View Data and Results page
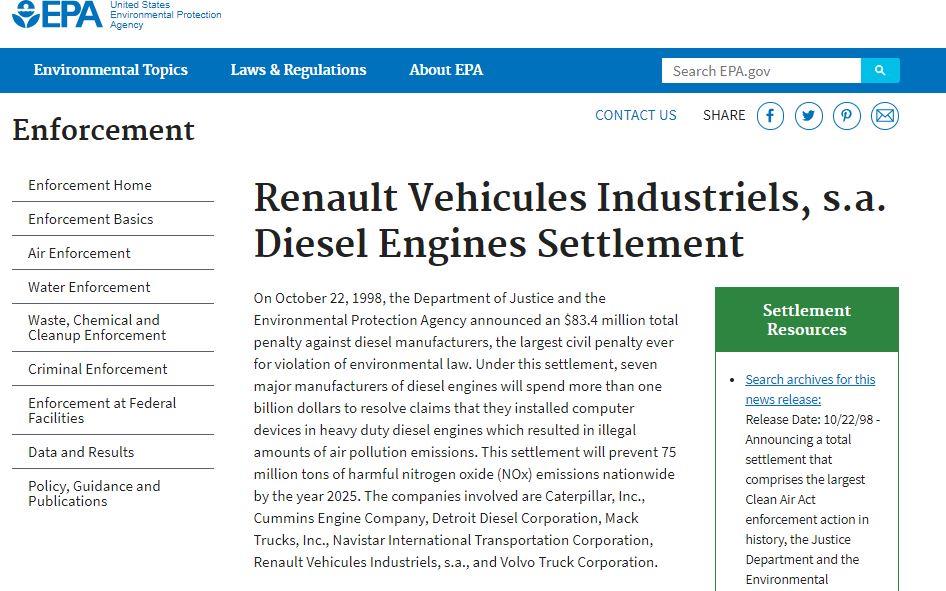Screen dimensions: 946x591 (113, 452)
